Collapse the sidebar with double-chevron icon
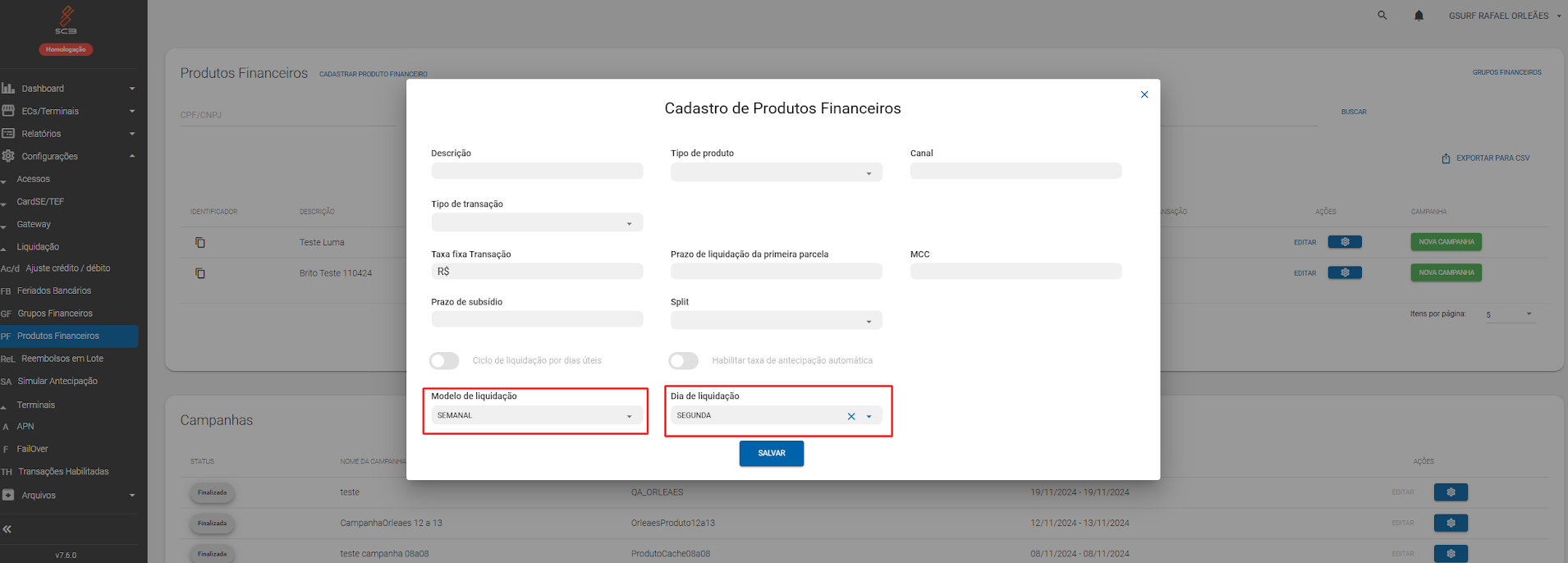The image size is (1568, 563). (x=7, y=529)
